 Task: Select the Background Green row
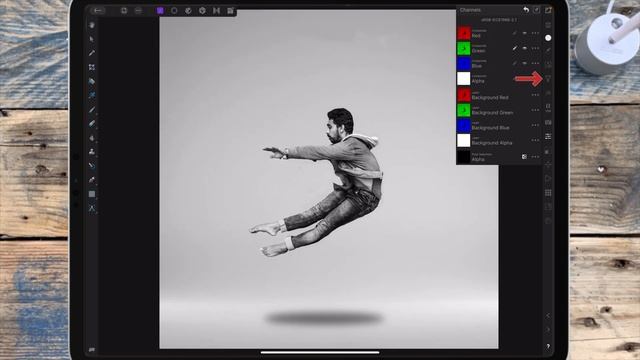[x=499, y=110]
